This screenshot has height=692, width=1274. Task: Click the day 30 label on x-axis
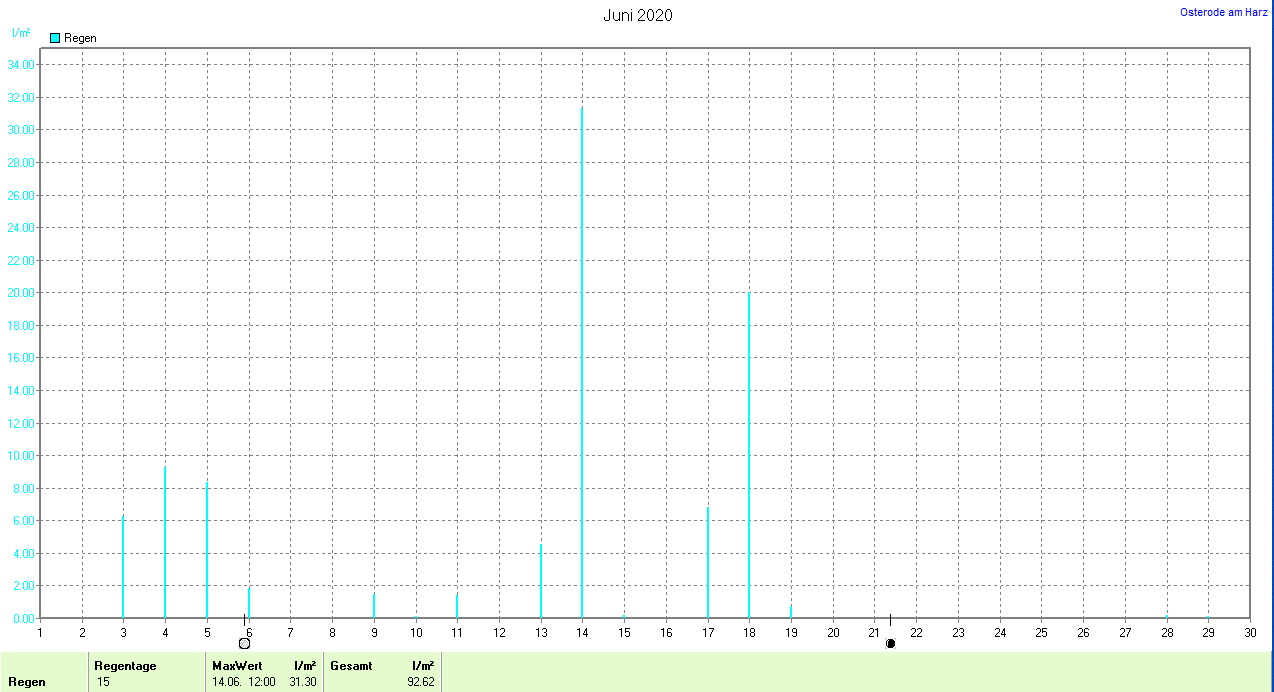coord(1249,632)
